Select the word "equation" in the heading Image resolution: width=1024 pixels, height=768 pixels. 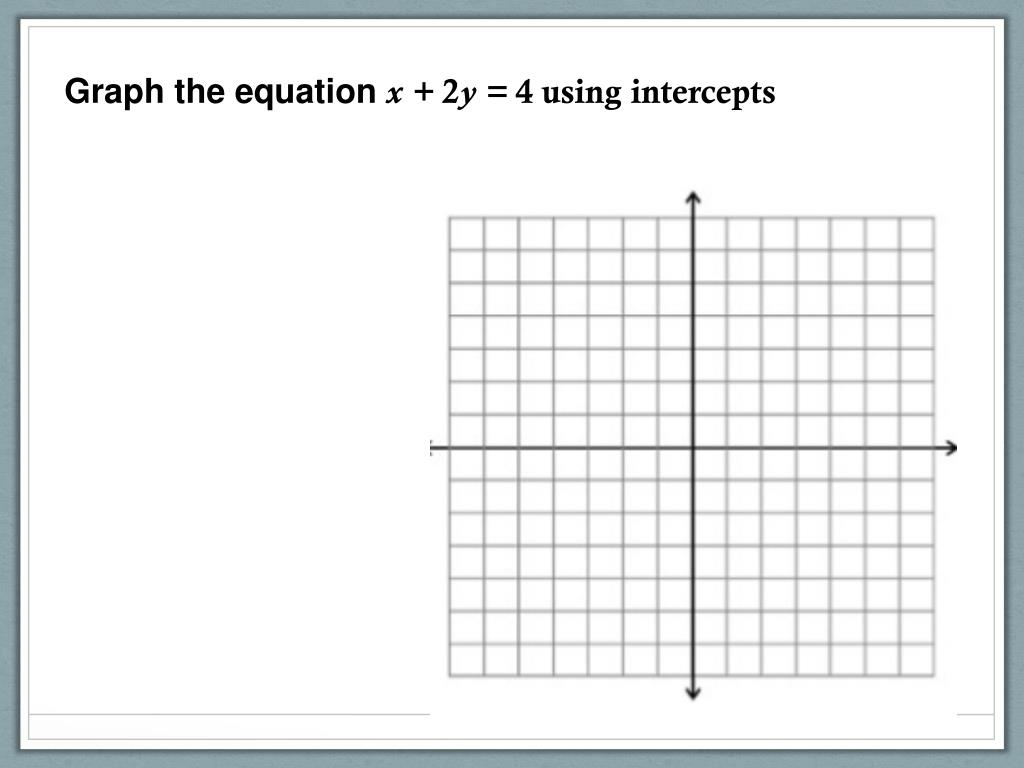(x=305, y=93)
